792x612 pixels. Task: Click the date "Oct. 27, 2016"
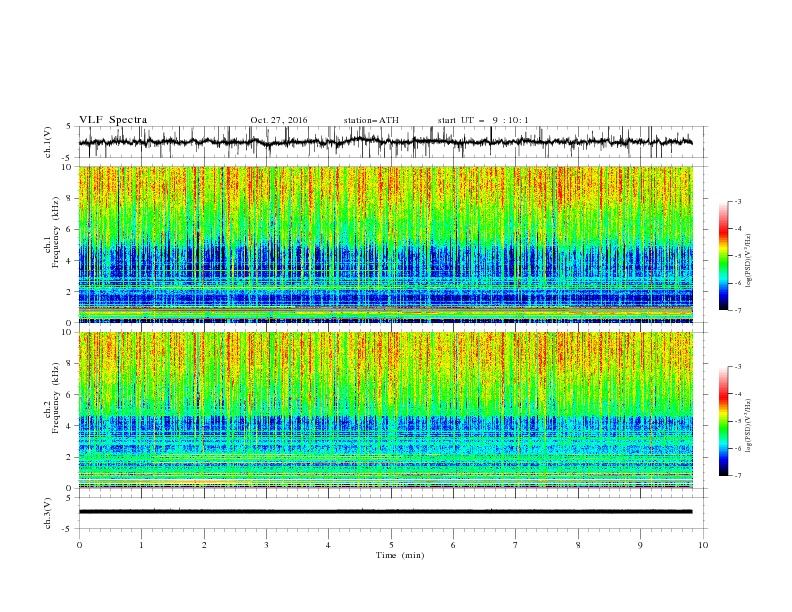pyautogui.click(x=278, y=120)
